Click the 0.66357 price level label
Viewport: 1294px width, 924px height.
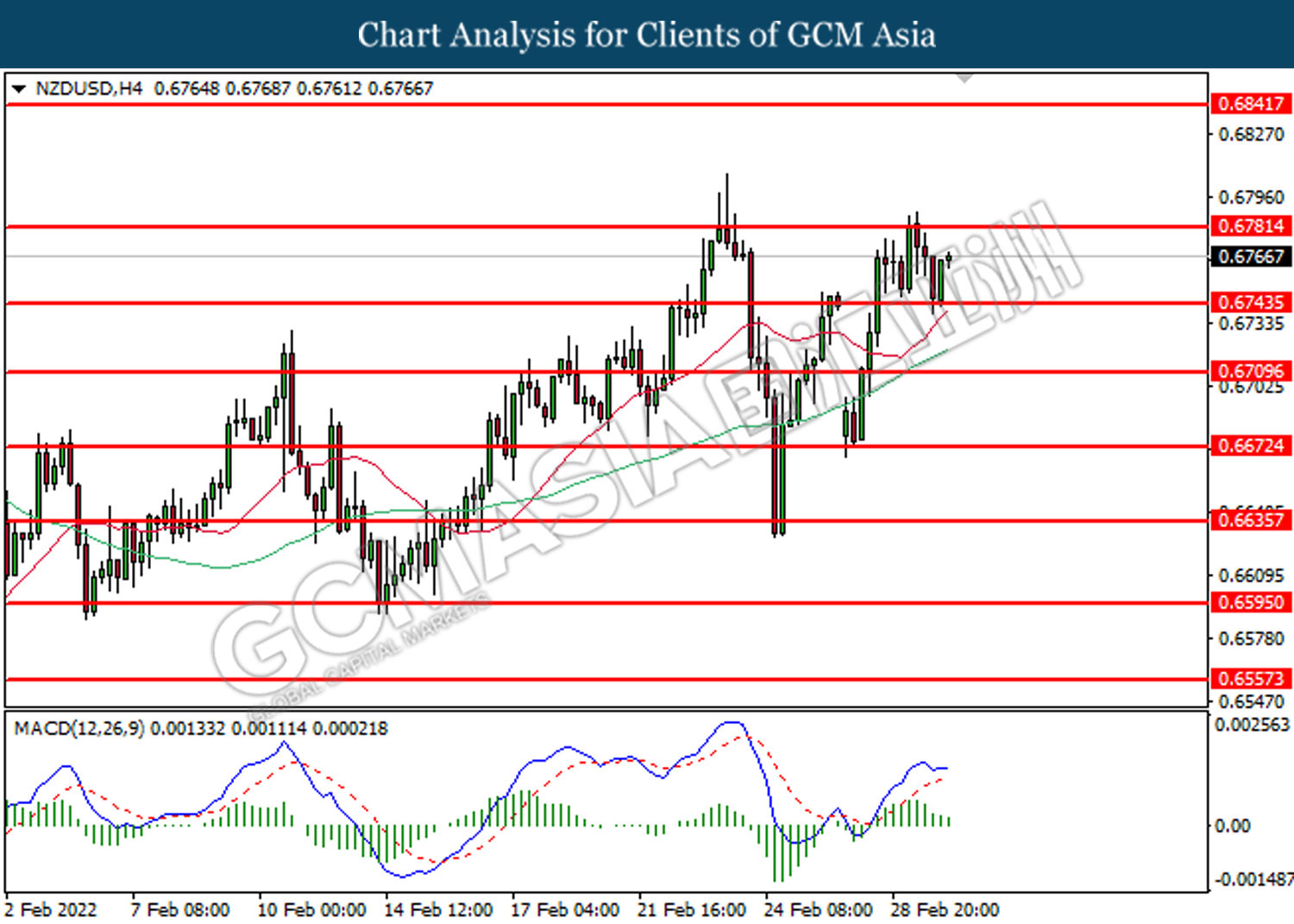point(1252,520)
